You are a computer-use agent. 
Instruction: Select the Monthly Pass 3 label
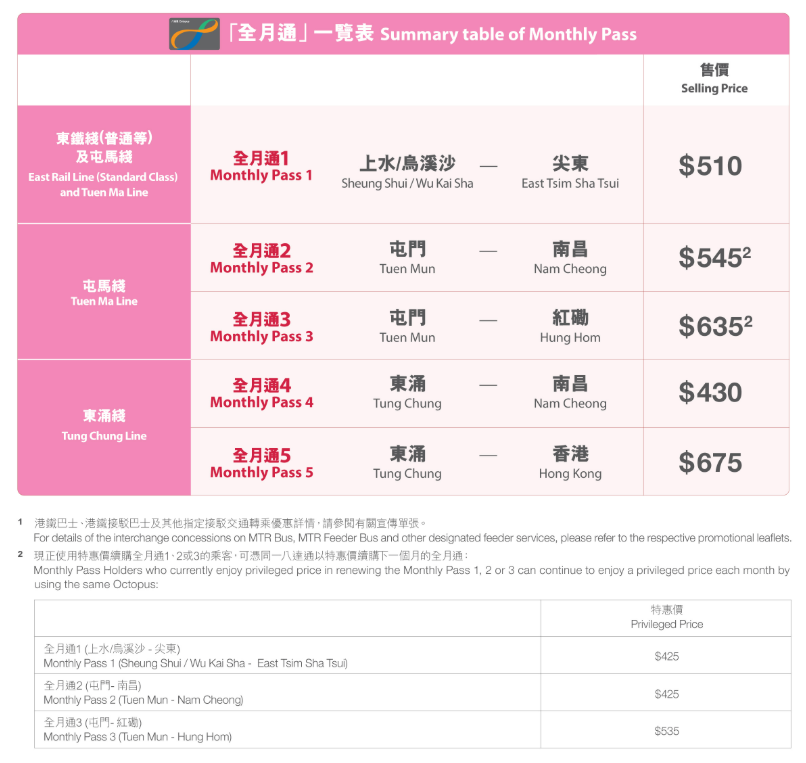(x=261, y=327)
